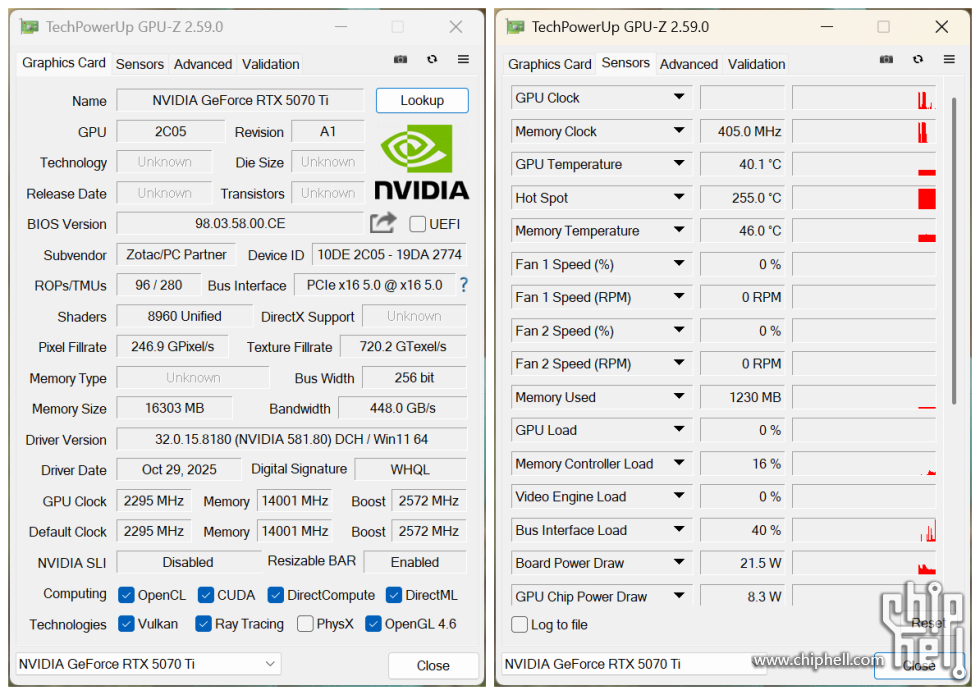The width and height of the screenshot is (980, 695).
Task: Click screenshot camera icon in Graphics Card window
Action: click(x=401, y=59)
